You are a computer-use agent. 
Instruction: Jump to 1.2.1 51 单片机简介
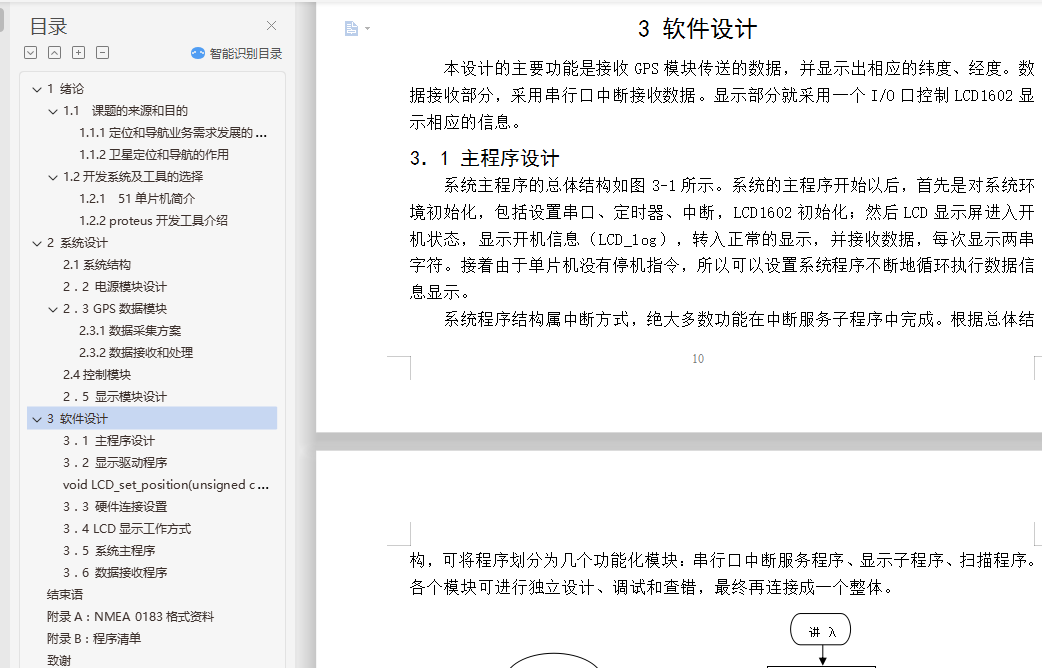[137, 199]
